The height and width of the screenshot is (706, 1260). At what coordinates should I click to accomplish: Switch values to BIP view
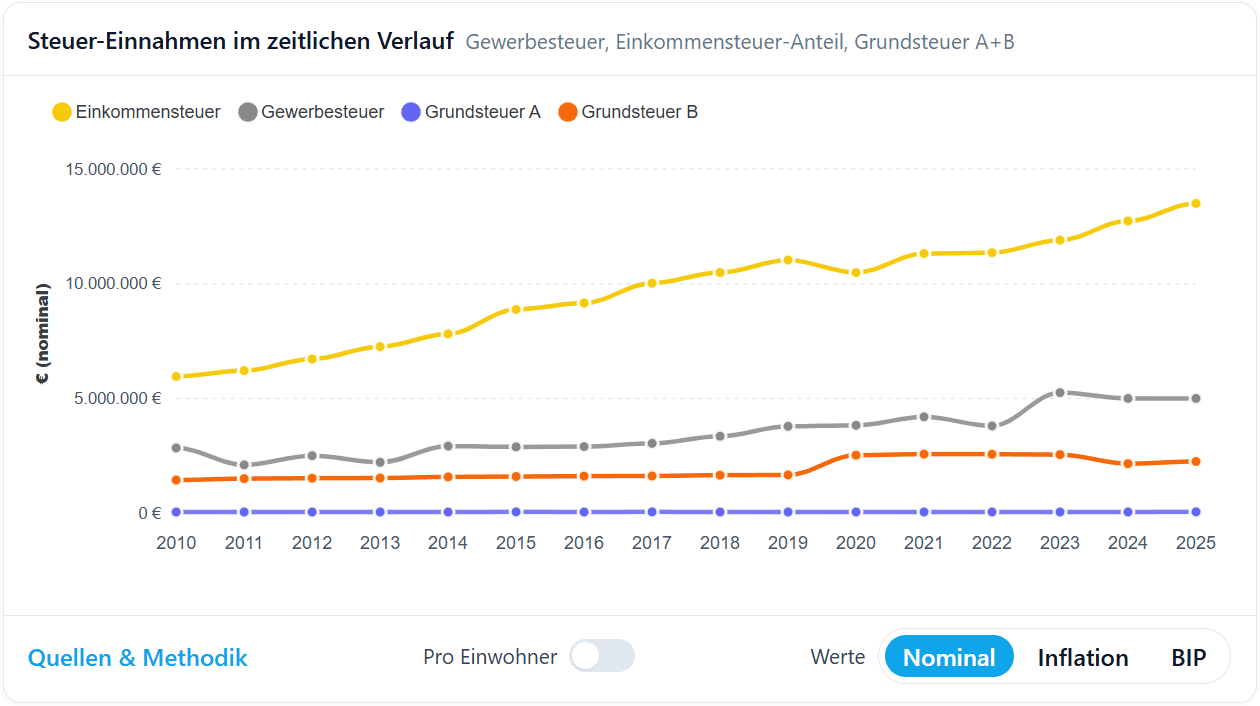point(1188,657)
